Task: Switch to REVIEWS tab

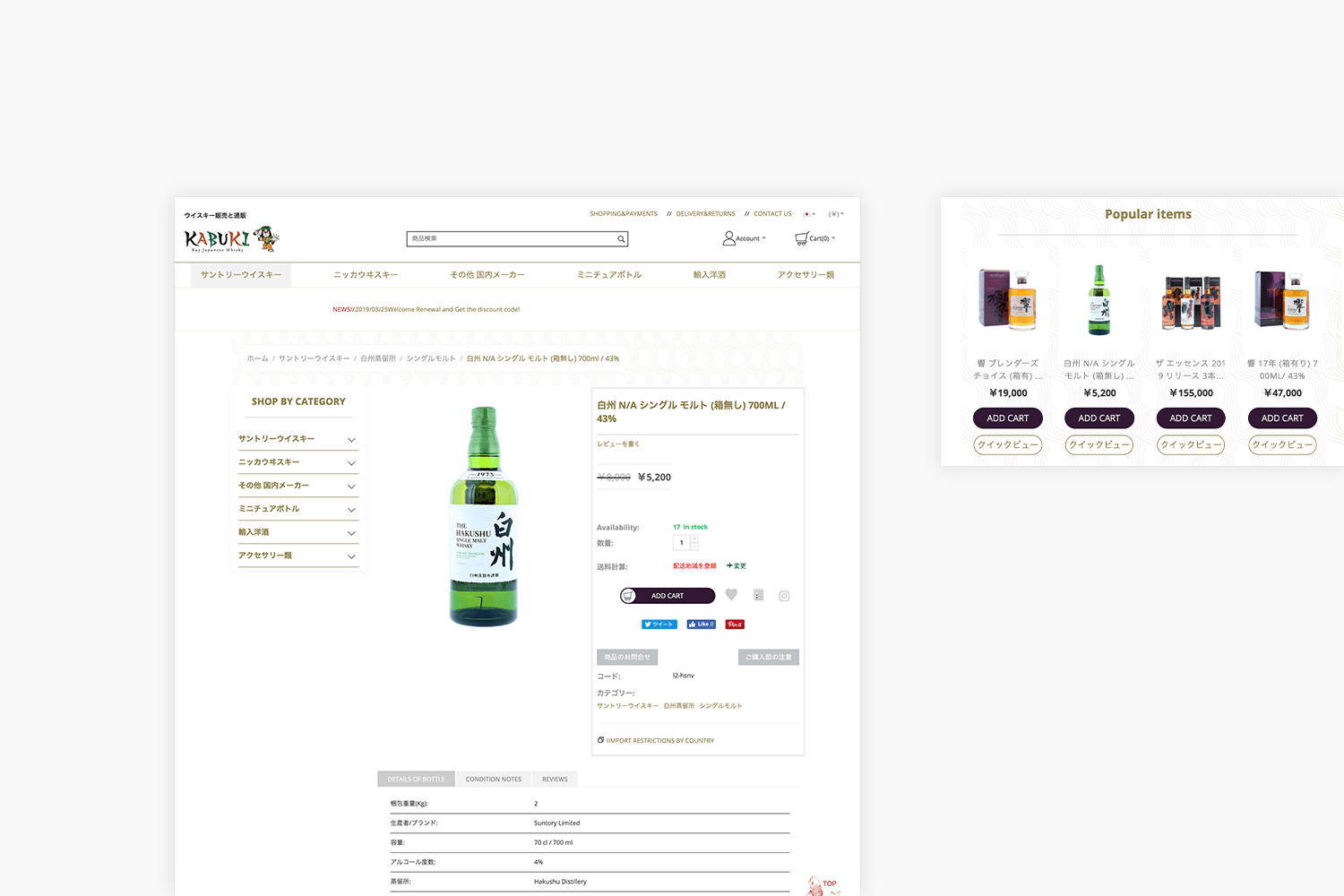Action: (x=555, y=780)
